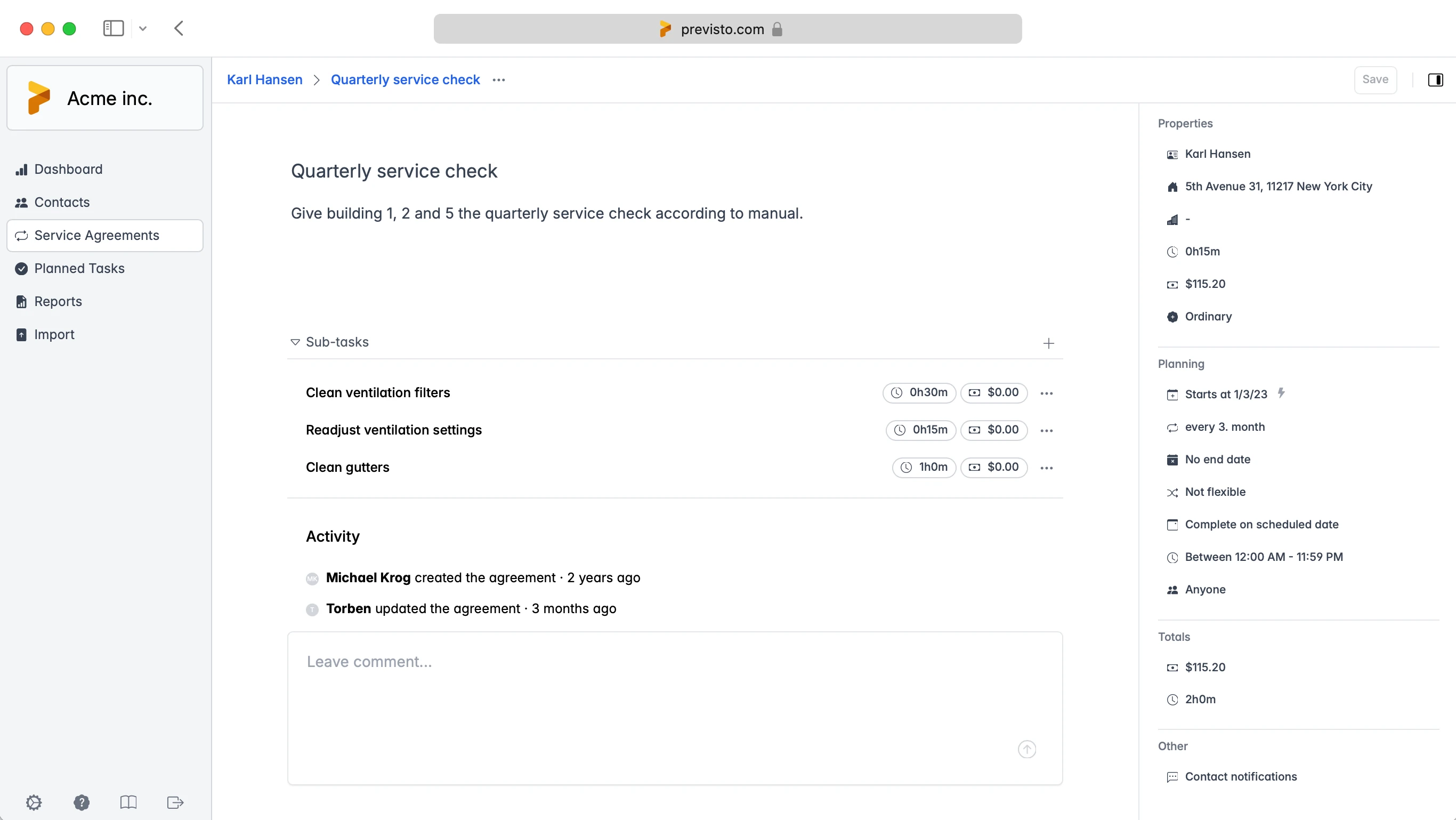This screenshot has height=820, width=1456.
Task: Open options menu for Clean gutters
Action: point(1046,468)
